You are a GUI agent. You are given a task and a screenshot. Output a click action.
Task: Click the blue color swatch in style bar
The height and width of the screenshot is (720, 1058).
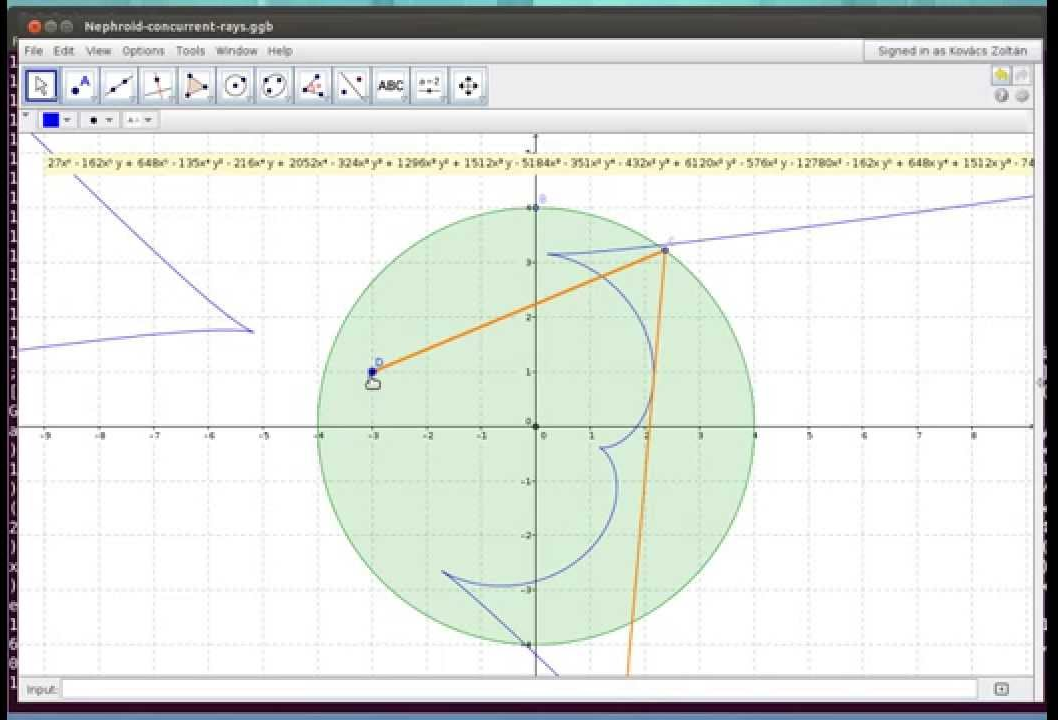[51, 120]
